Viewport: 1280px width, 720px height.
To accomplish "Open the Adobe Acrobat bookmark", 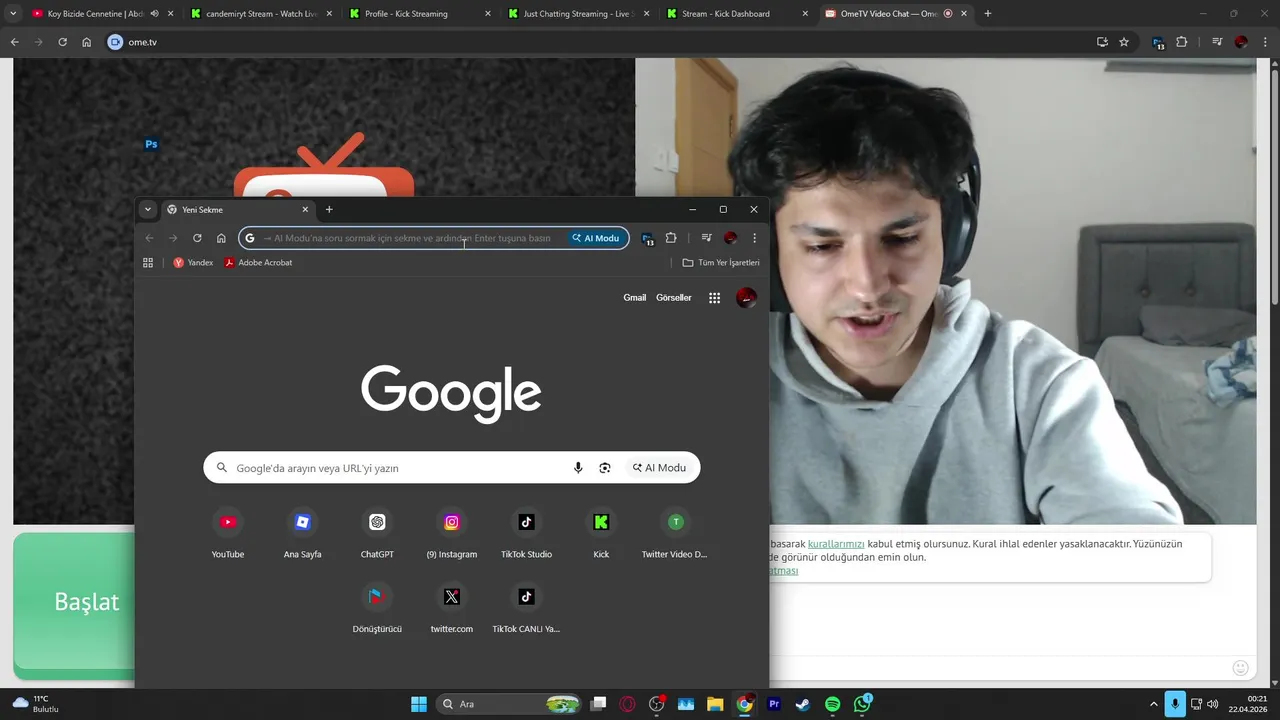I will click(258, 263).
